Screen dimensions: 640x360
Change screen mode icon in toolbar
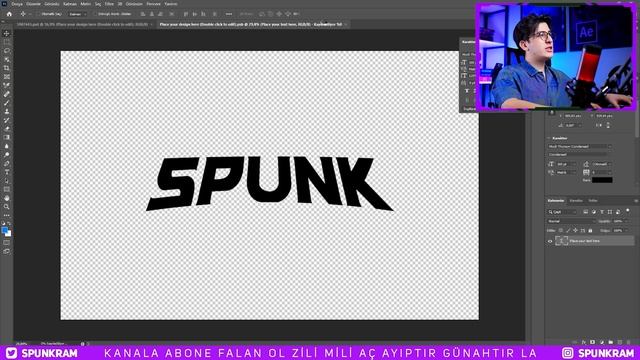[x=7, y=251]
